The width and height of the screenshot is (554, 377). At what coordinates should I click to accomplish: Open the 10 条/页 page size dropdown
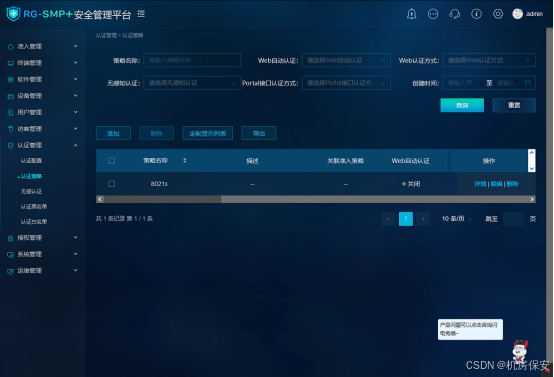pyautogui.click(x=456, y=219)
